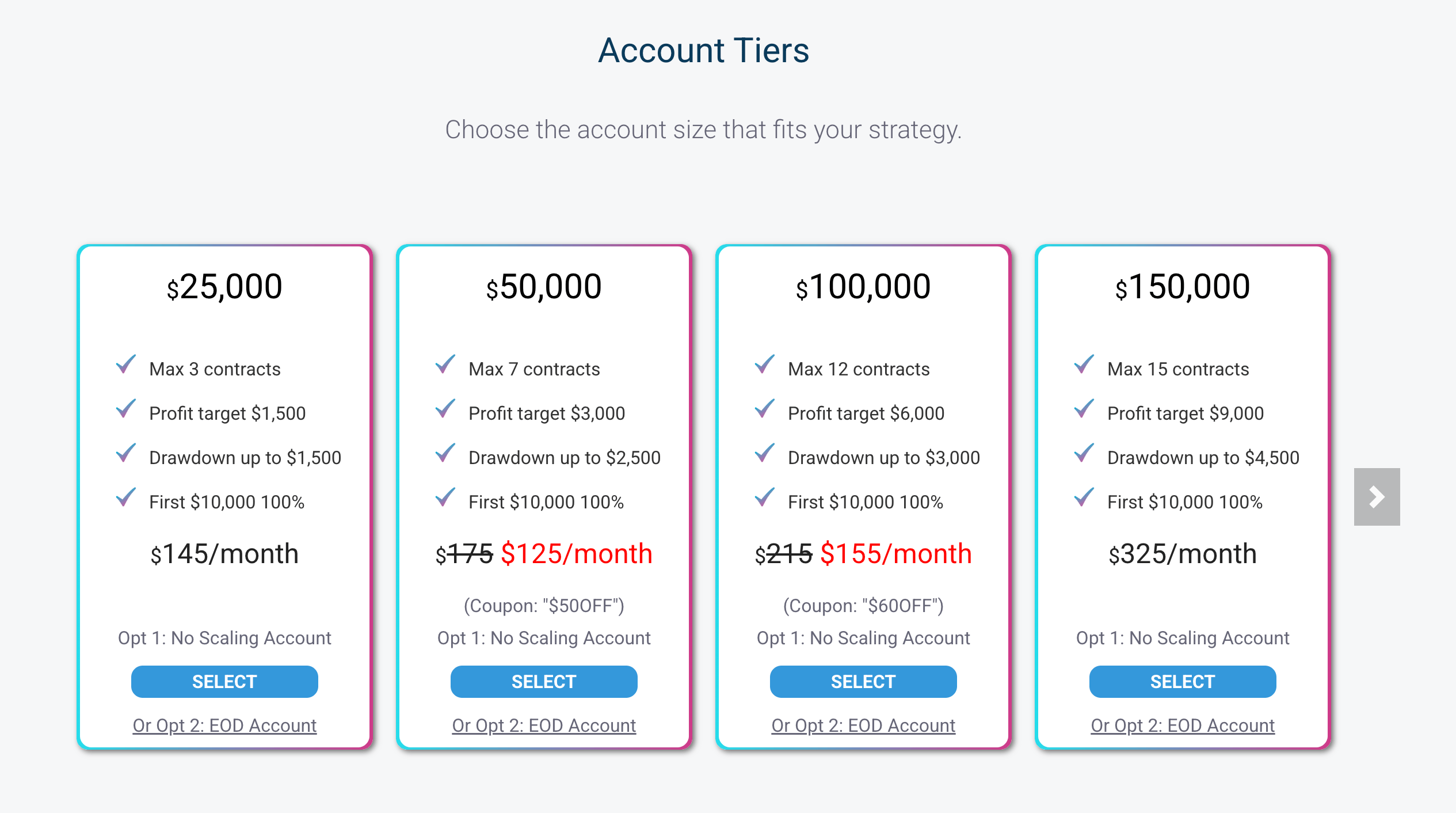This screenshot has height=813, width=1456.
Task: Select the $50,000 account tier
Action: (544, 682)
